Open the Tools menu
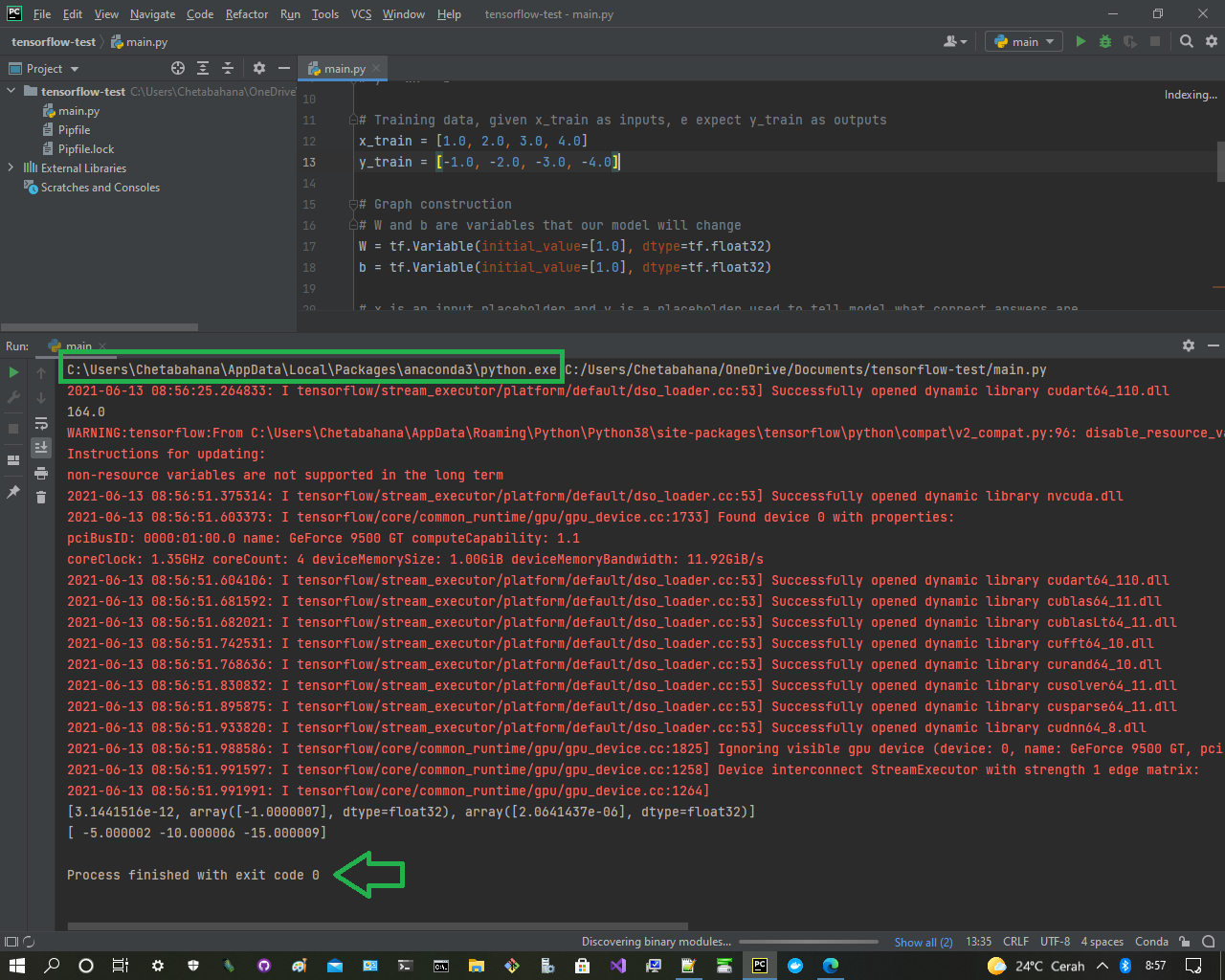This screenshot has width=1225, height=980. pos(325,14)
